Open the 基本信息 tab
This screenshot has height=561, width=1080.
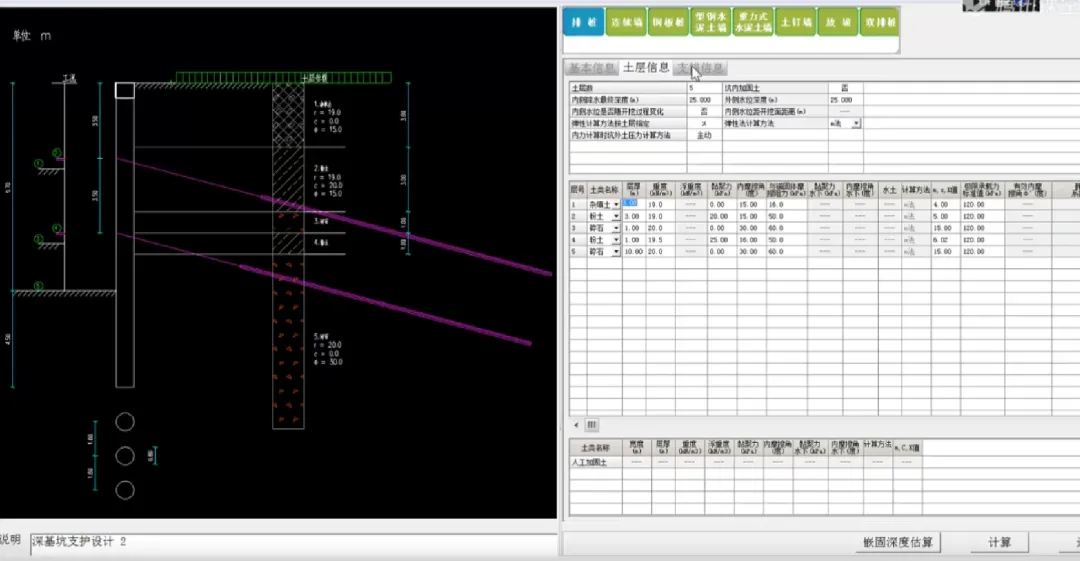pyautogui.click(x=591, y=68)
